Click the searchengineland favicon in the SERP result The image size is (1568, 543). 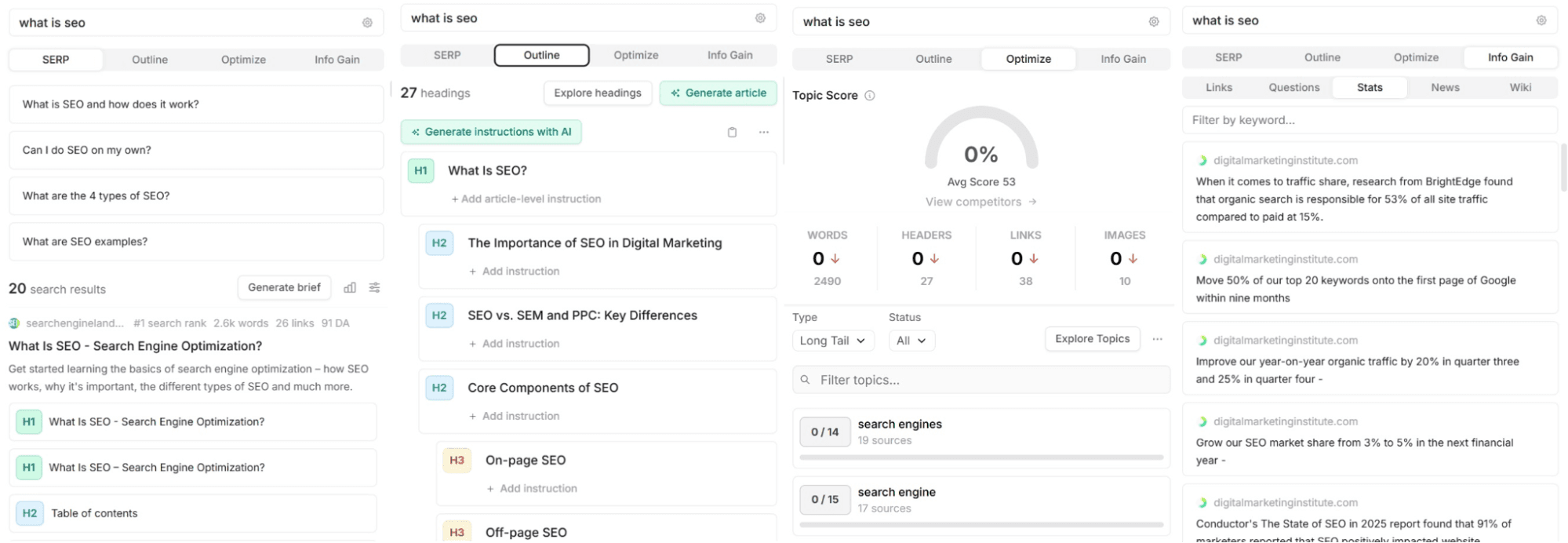click(14, 323)
